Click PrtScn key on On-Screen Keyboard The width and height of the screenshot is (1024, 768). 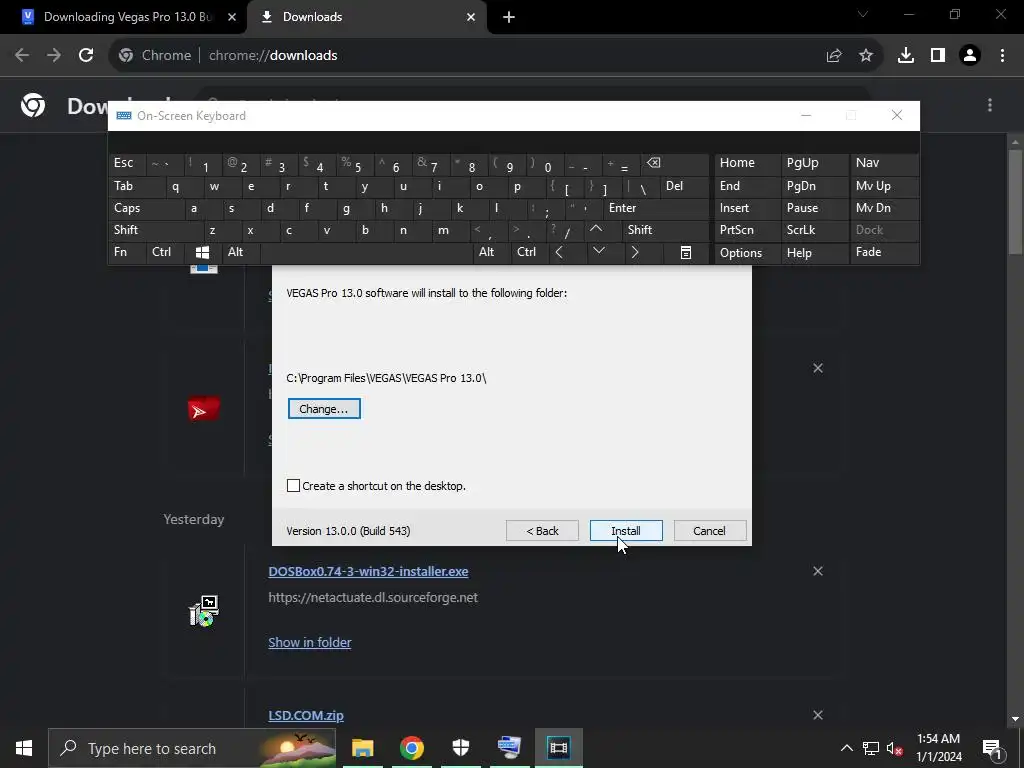(x=747, y=230)
